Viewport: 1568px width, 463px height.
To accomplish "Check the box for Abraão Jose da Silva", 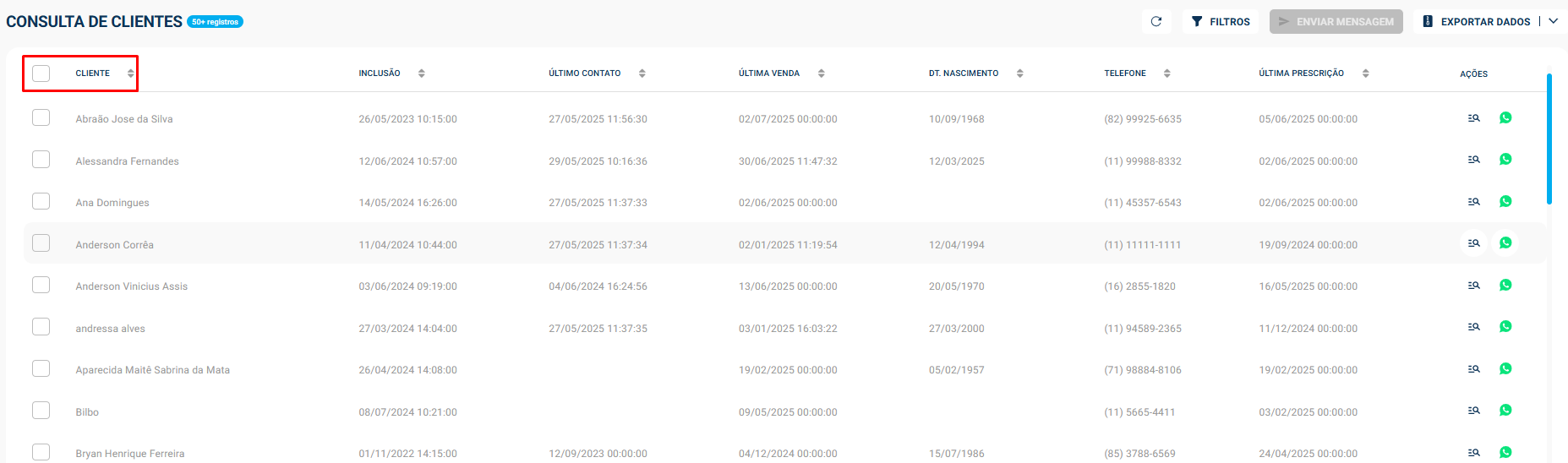I will (x=41, y=117).
